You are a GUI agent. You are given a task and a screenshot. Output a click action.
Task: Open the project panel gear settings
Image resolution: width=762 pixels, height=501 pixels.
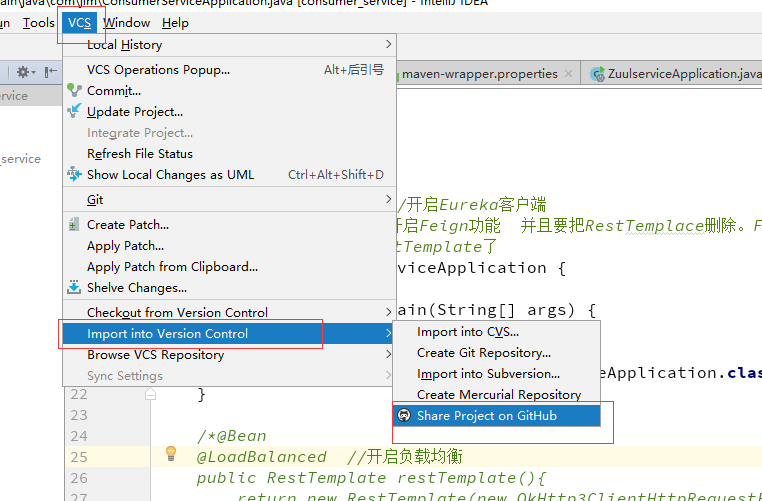pos(26,72)
